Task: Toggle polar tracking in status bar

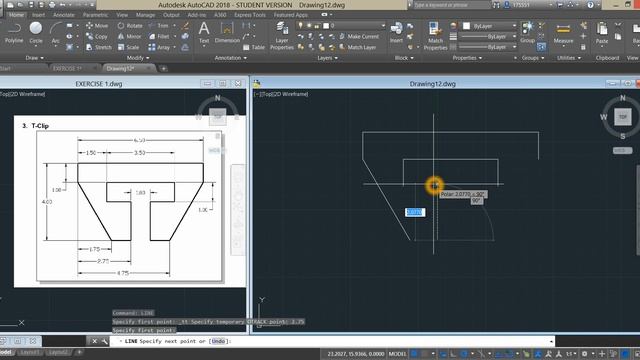Action: click(x=464, y=354)
